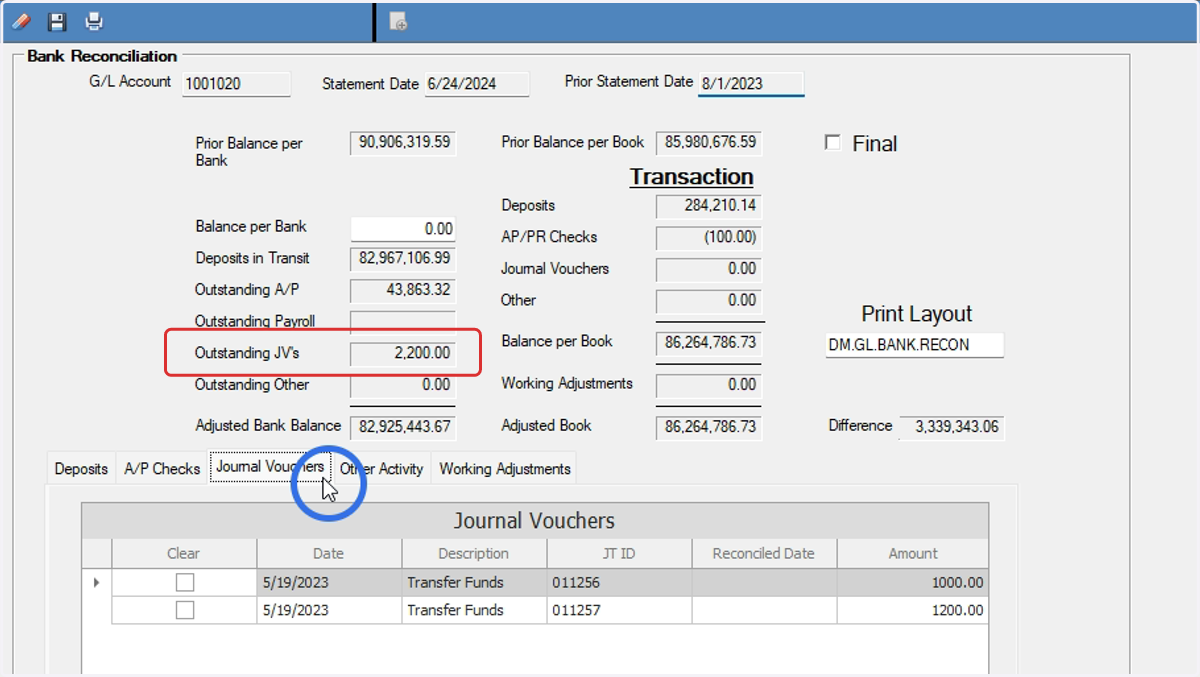Open the Other Activity tab
This screenshot has width=1200, height=677.
point(382,468)
